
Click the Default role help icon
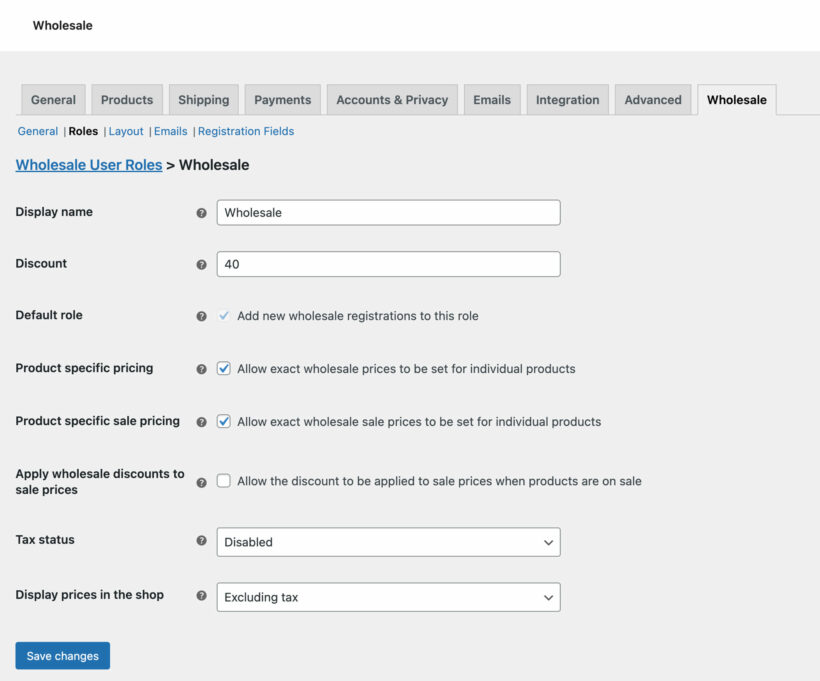[201, 315]
